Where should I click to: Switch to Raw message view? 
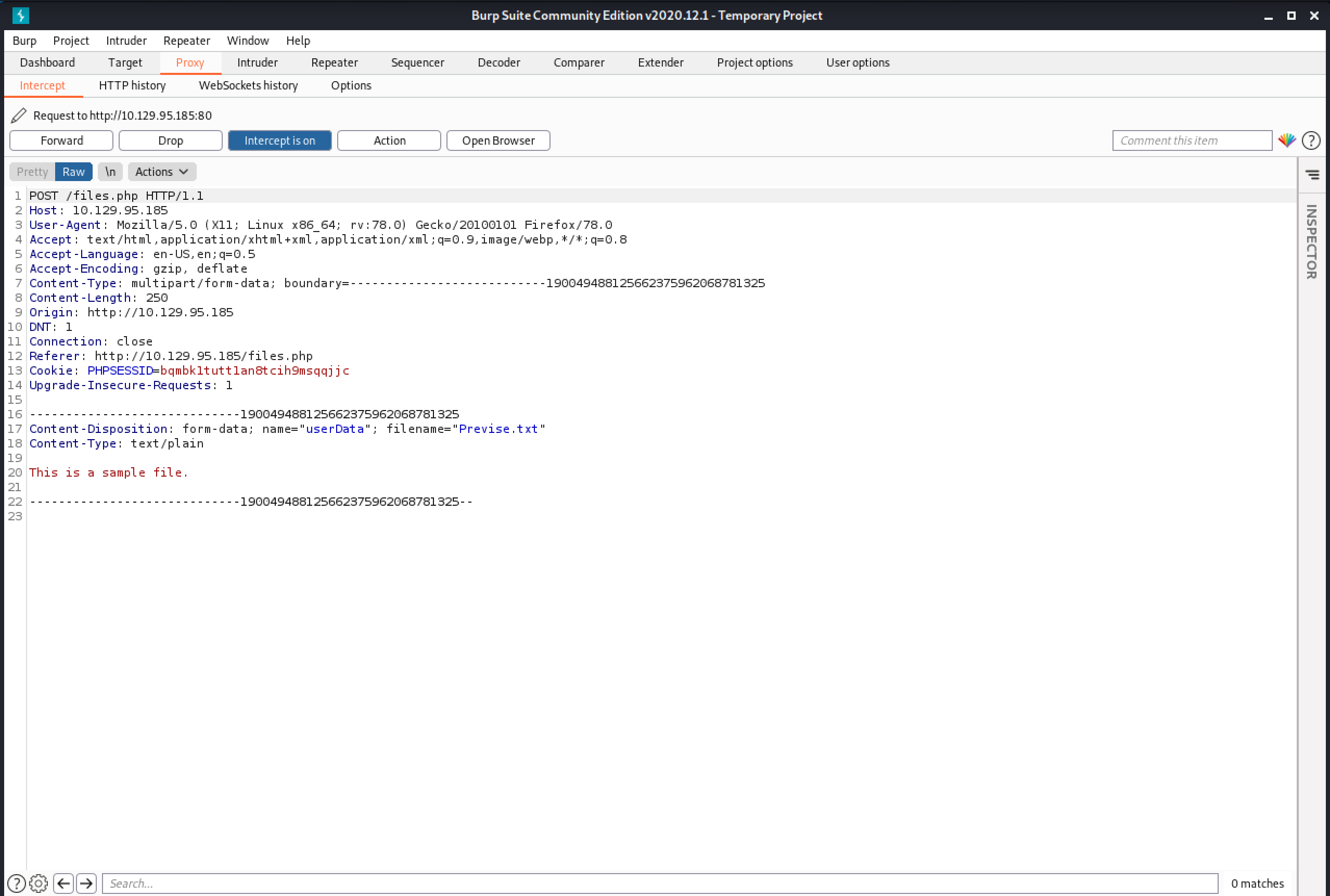pyautogui.click(x=74, y=171)
